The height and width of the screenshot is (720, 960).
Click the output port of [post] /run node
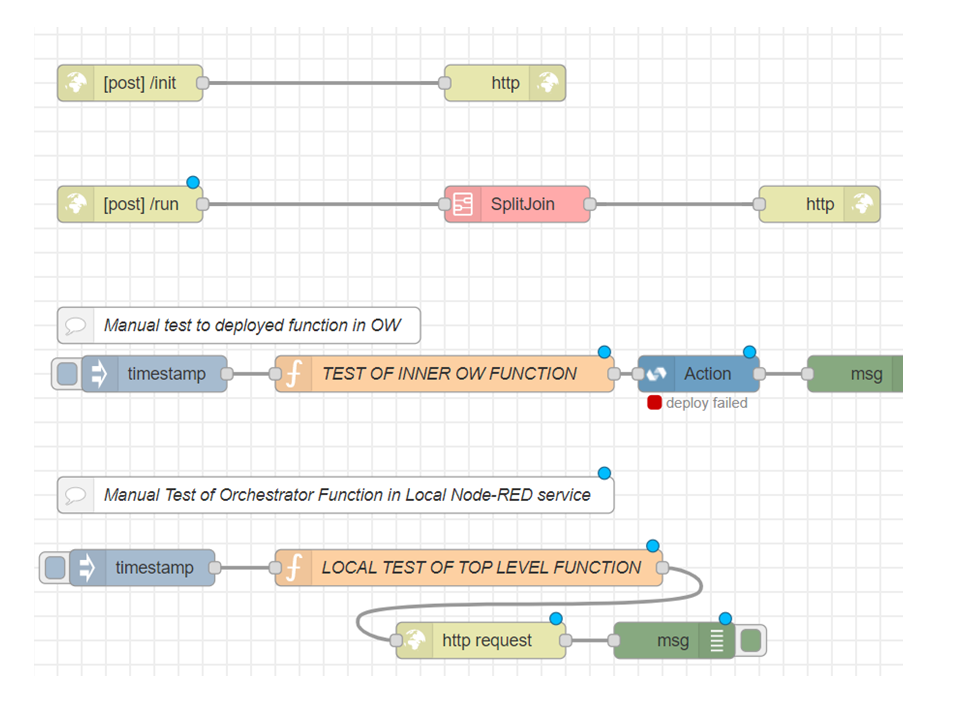pos(203,204)
